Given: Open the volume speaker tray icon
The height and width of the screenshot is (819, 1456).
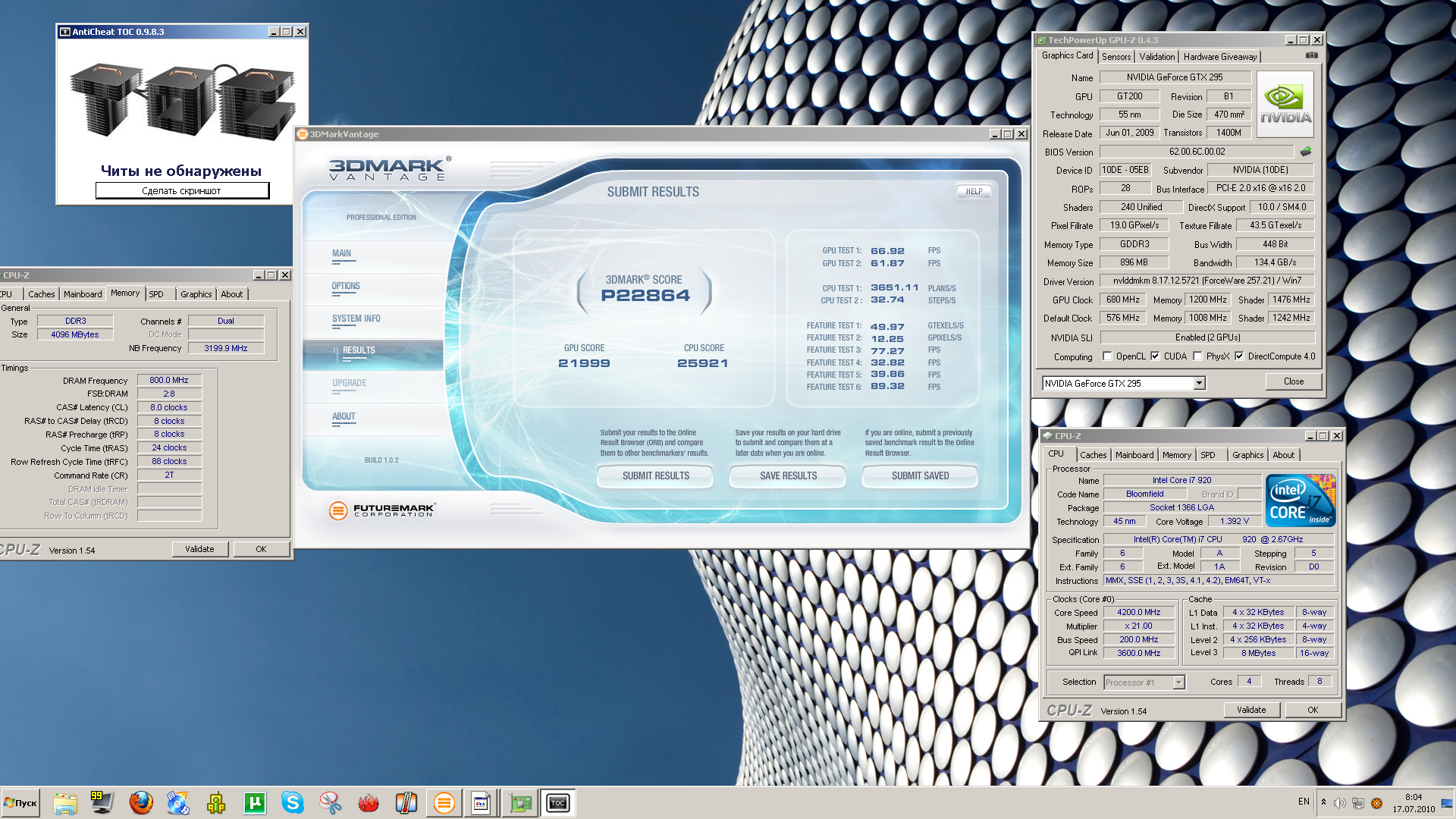Looking at the screenshot, I should (1340, 803).
